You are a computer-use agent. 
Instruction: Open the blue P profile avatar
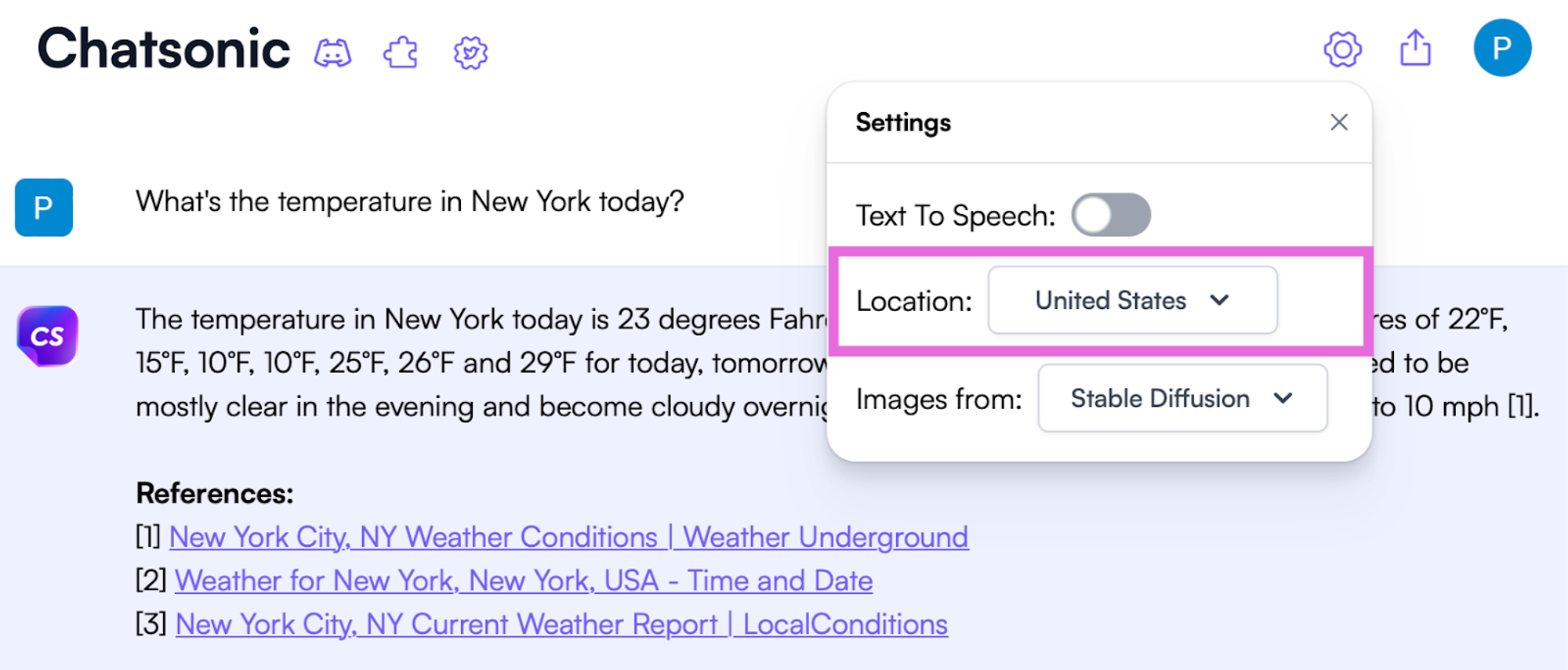1502,49
